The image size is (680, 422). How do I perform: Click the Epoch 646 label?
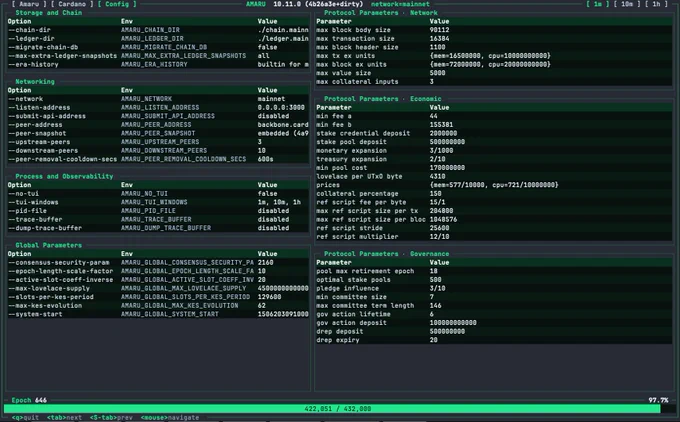[x=29, y=400]
